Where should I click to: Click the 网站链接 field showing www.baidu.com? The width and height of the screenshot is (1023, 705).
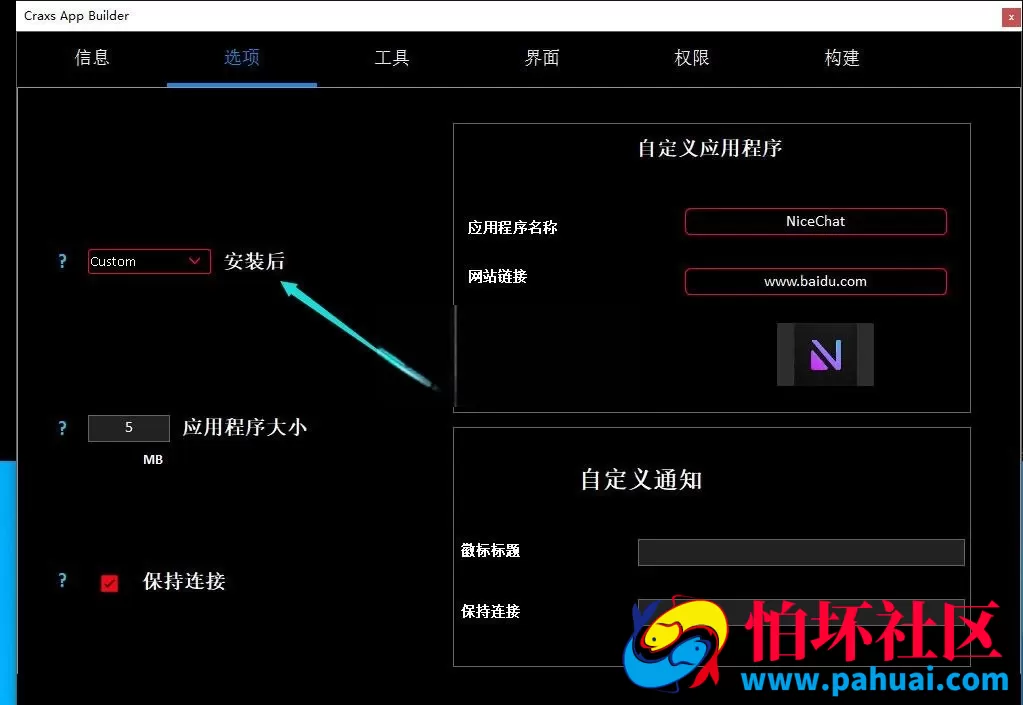coord(815,281)
